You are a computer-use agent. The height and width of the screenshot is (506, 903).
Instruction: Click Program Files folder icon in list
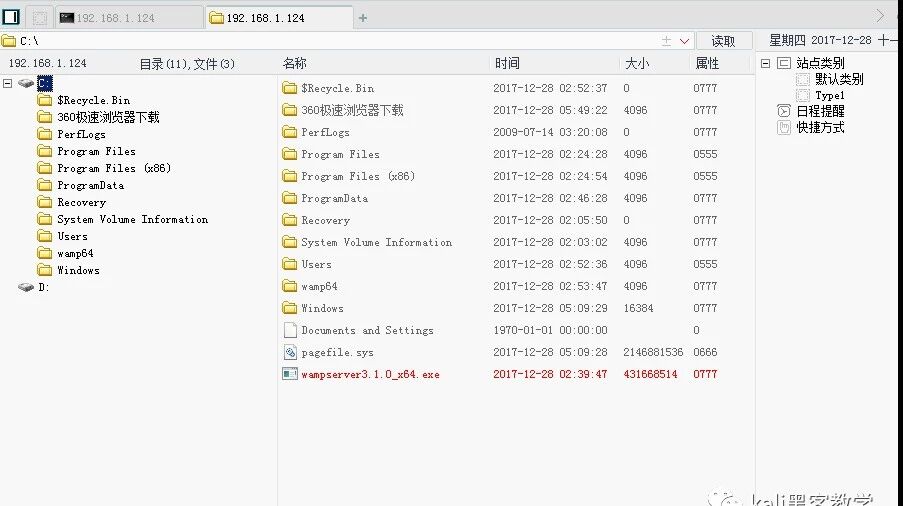click(290, 154)
